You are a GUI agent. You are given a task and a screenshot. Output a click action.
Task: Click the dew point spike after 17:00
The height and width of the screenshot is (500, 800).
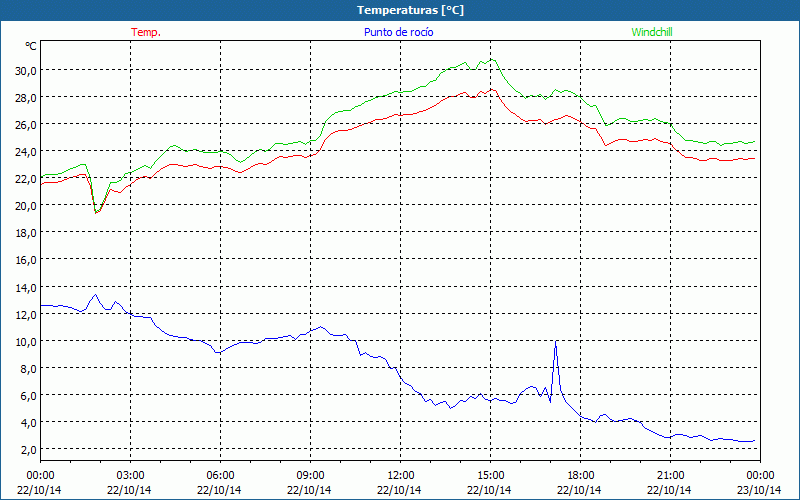556,342
